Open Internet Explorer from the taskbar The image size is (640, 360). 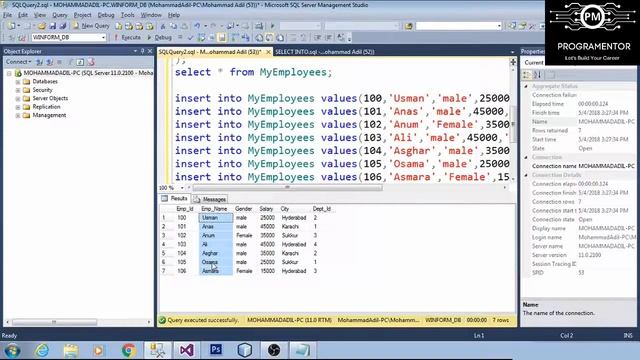tap(42, 351)
